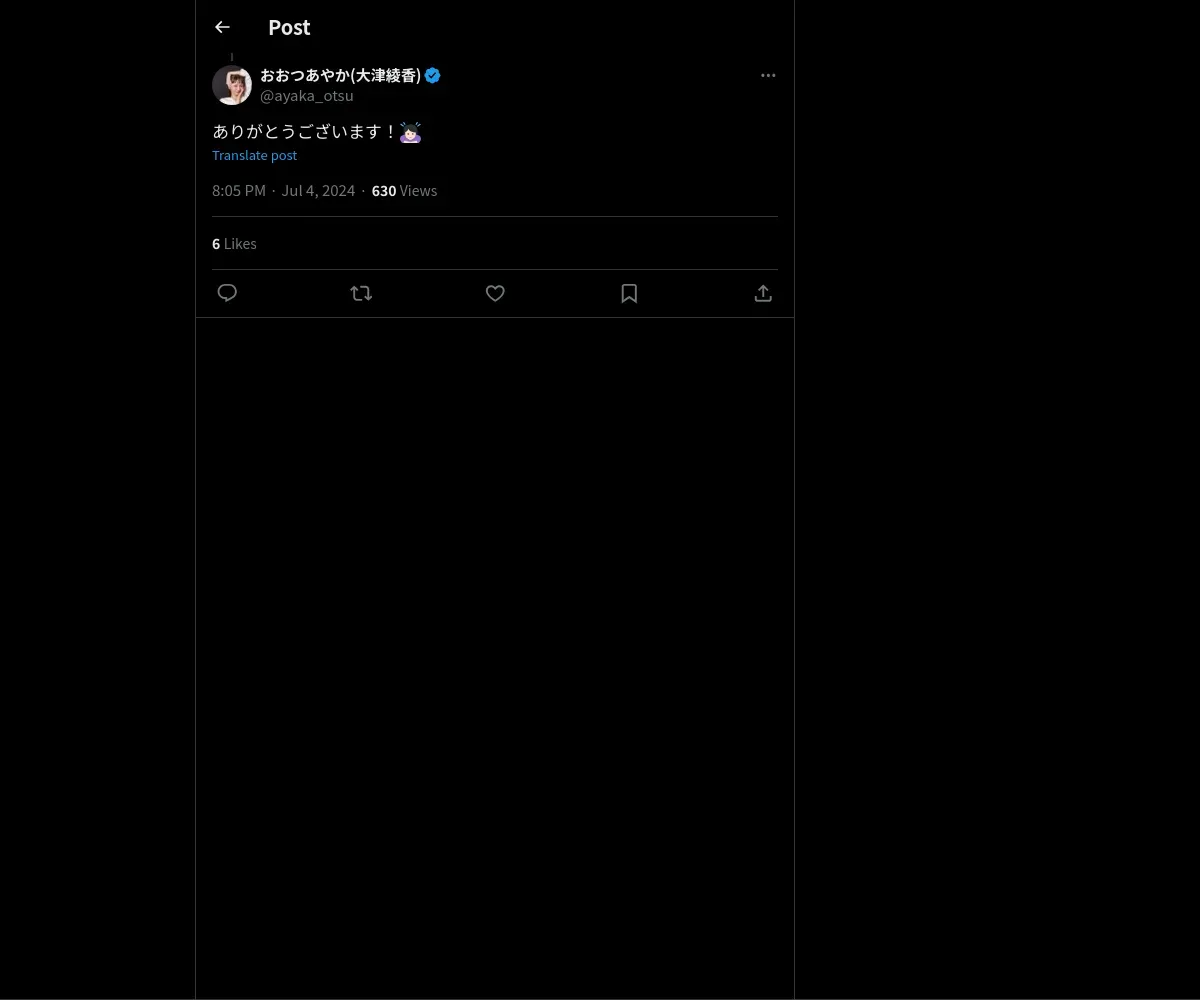
Task: Click the bowing person emoji
Action: point(410,132)
